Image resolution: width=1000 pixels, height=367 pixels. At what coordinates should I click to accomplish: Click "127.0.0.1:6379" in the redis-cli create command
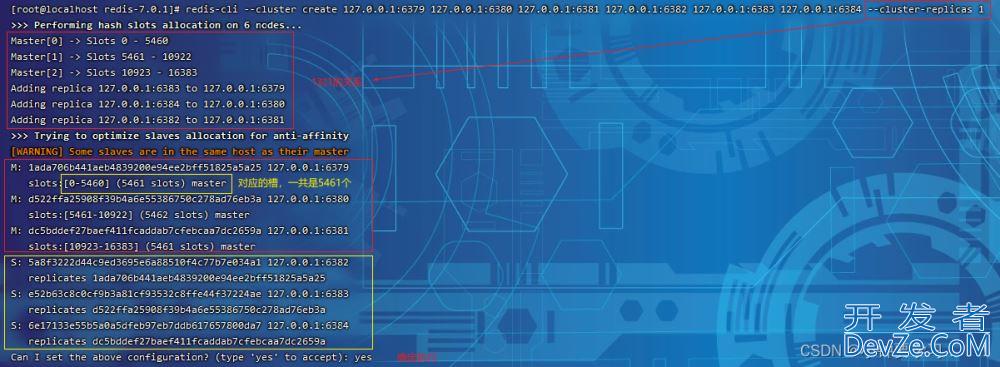pos(383,10)
